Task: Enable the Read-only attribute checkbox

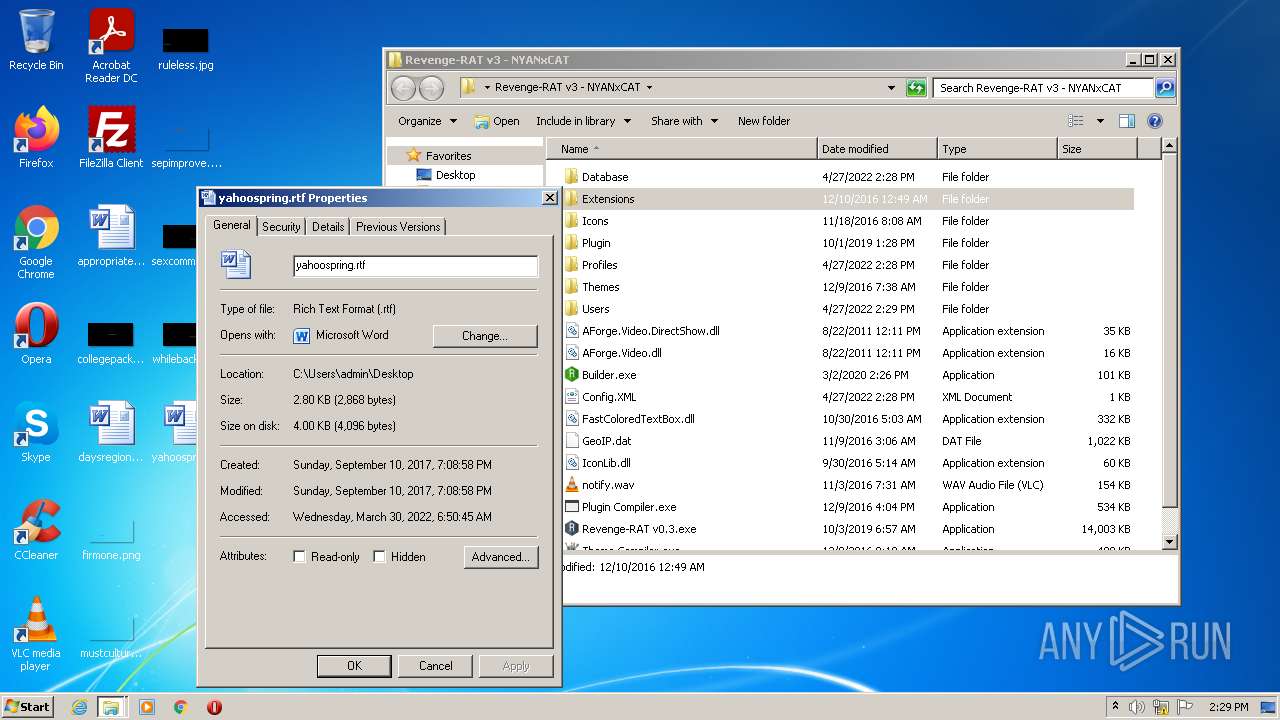Action: pyautogui.click(x=299, y=557)
